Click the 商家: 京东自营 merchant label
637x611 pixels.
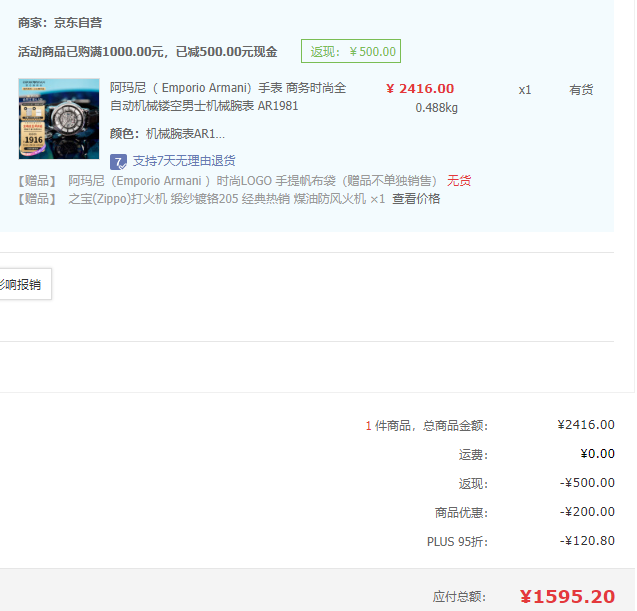click(x=60, y=23)
